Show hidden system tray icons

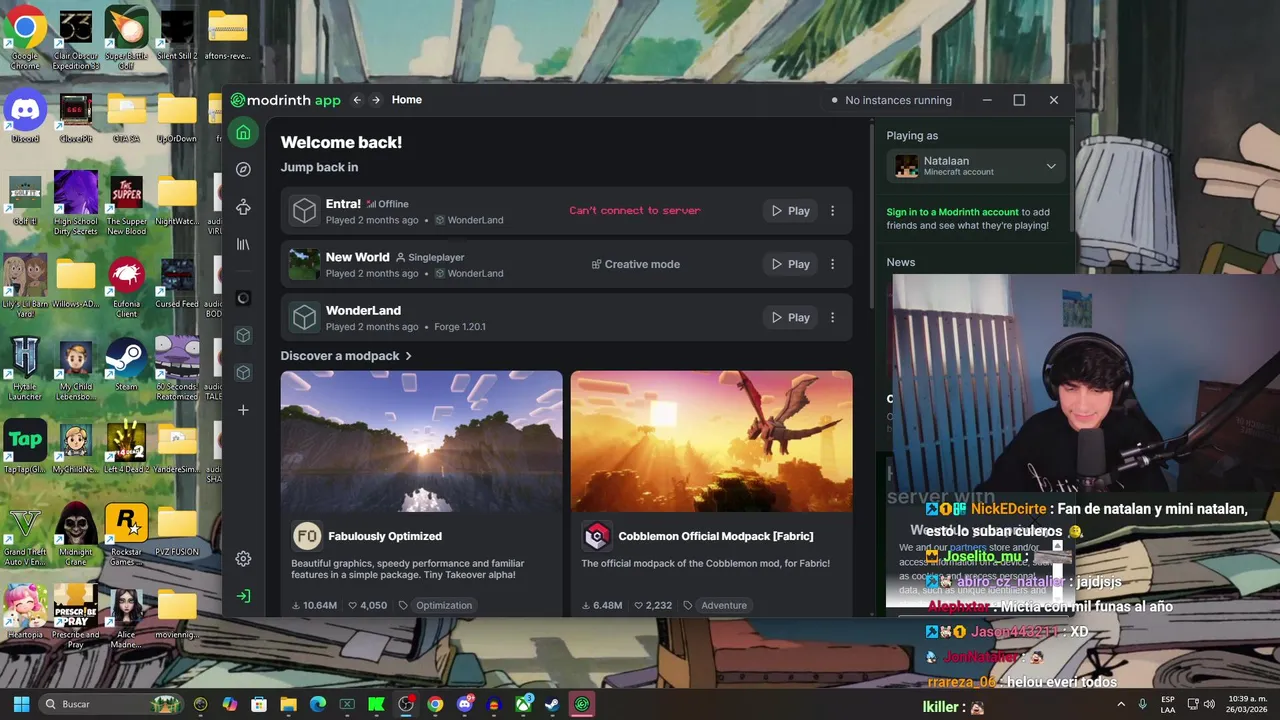tap(1120, 704)
